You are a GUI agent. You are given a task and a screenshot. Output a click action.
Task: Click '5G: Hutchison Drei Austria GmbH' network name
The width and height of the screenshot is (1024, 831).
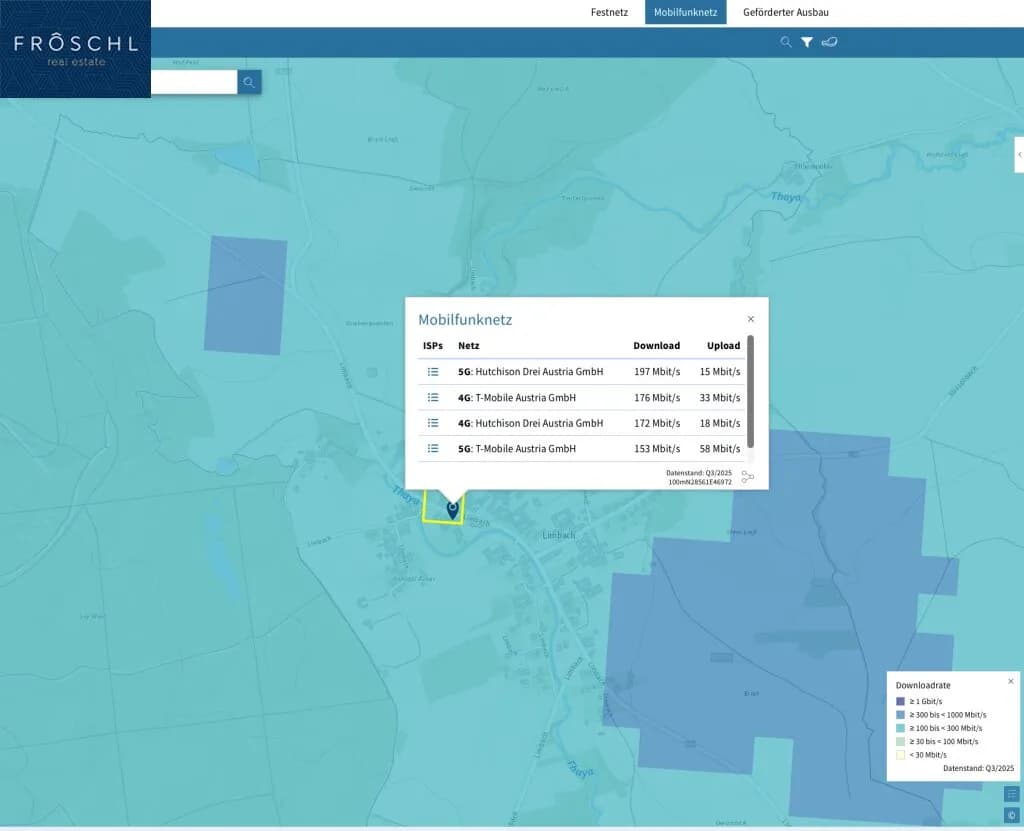pos(530,372)
